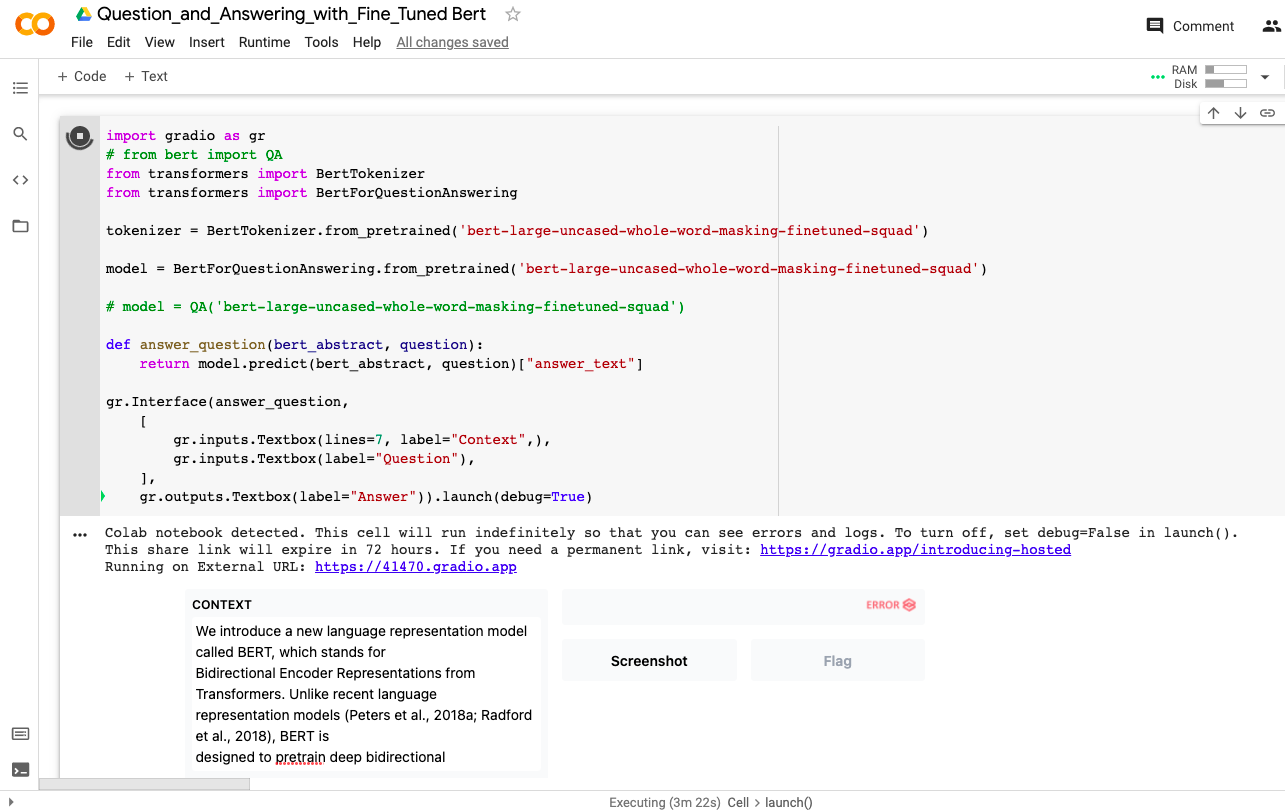This screenshot has height=811, width=1285.
Task: Open the external Gradio app URL
Action: pos(415,566)
